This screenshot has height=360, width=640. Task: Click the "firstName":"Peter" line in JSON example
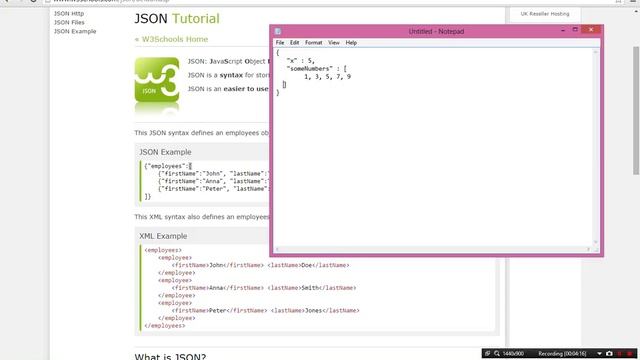[214, 189]
